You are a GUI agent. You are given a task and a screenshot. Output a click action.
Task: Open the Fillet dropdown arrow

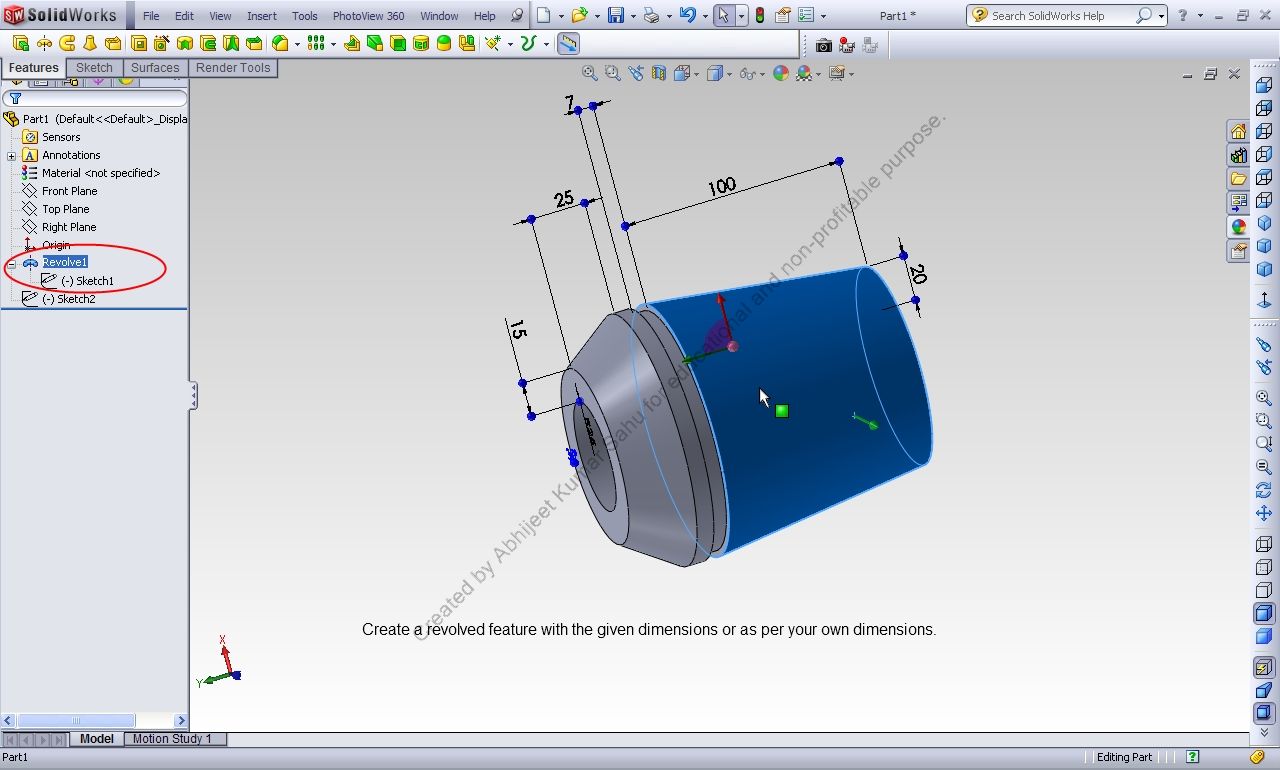tap(297, 44)
